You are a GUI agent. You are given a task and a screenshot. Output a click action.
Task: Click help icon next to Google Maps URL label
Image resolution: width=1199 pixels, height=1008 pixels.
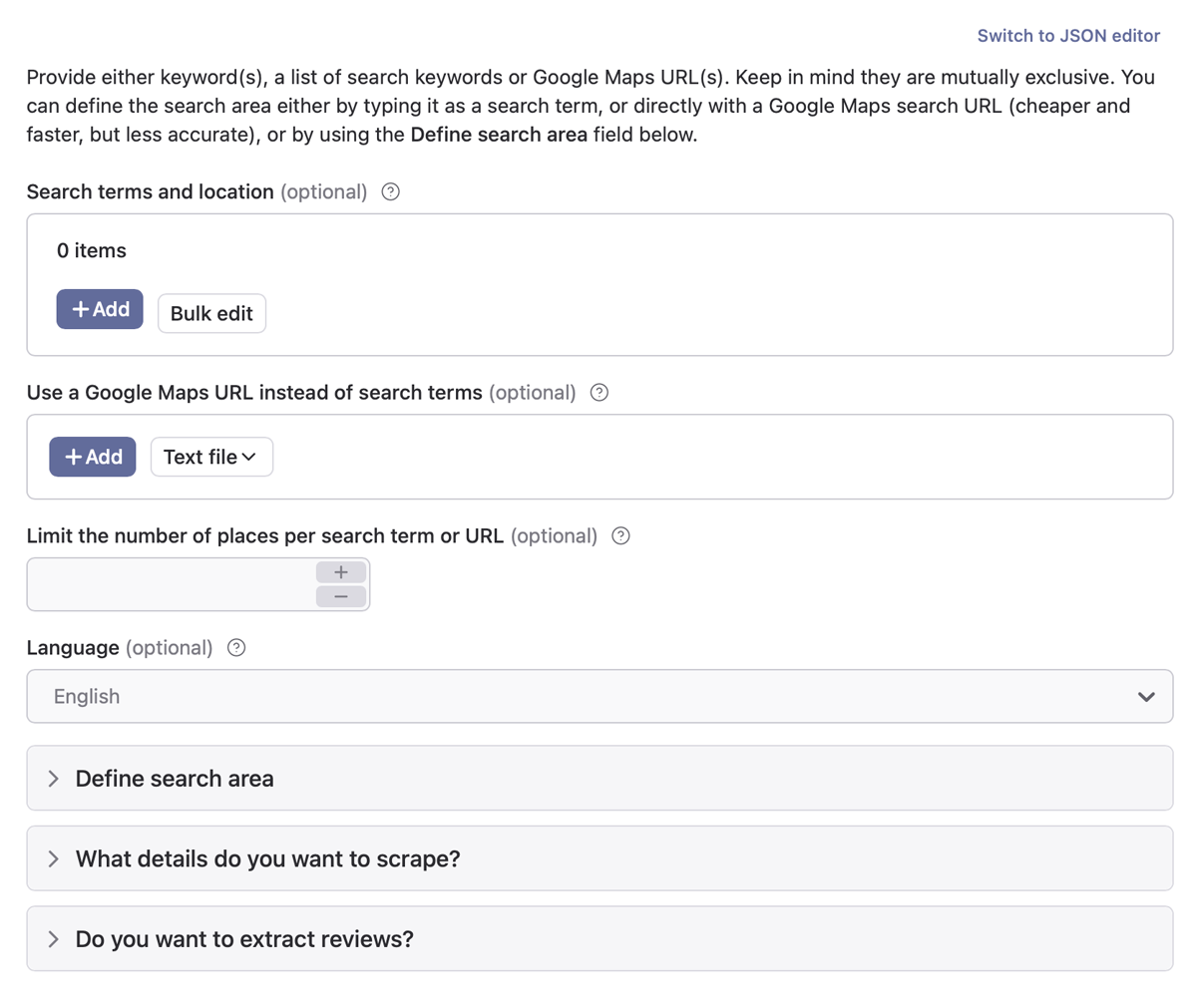(x=599, y=392)
